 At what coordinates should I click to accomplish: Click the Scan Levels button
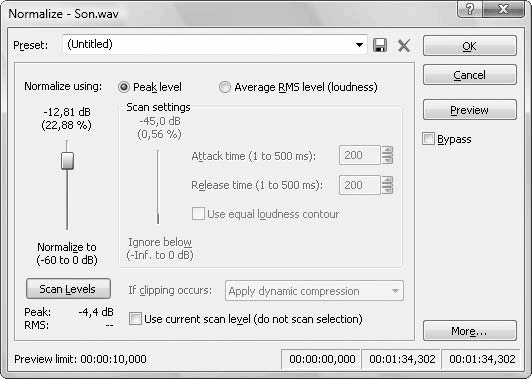(68, 289)
